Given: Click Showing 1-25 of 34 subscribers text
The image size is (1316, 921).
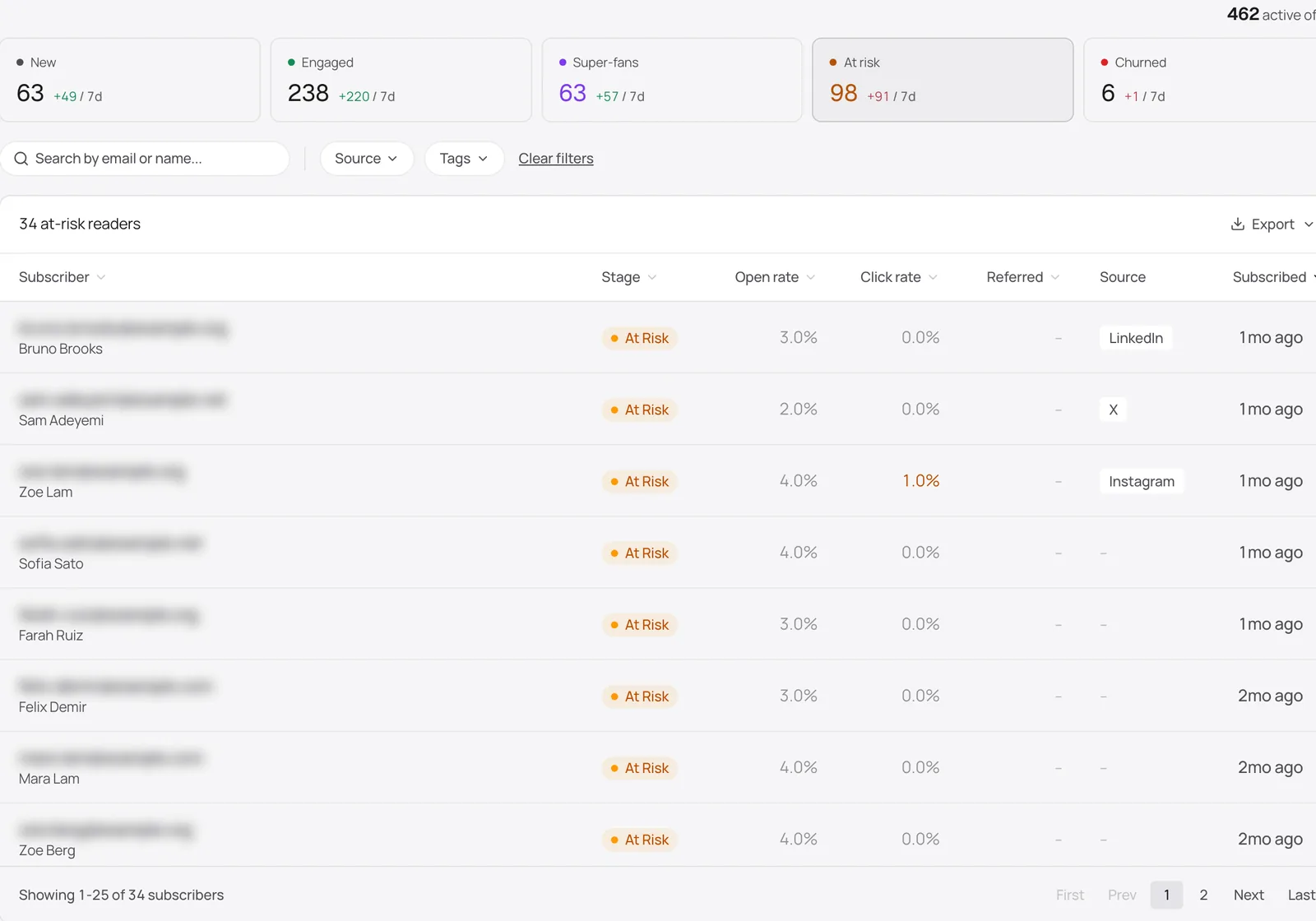Looking at the screenshot, I should (121, 895).
